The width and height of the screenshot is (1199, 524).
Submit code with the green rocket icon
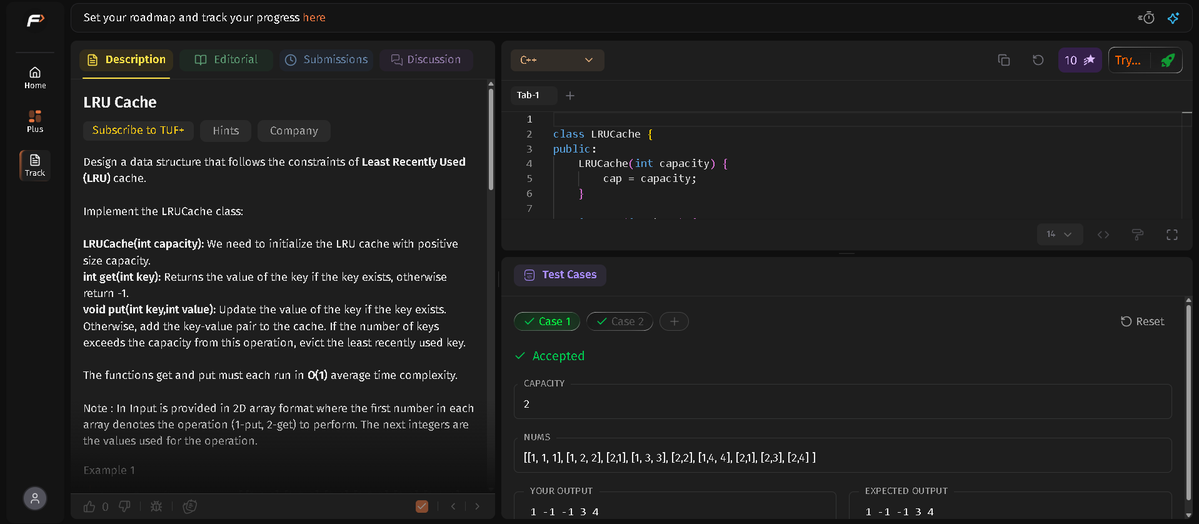click(1167, 60)
